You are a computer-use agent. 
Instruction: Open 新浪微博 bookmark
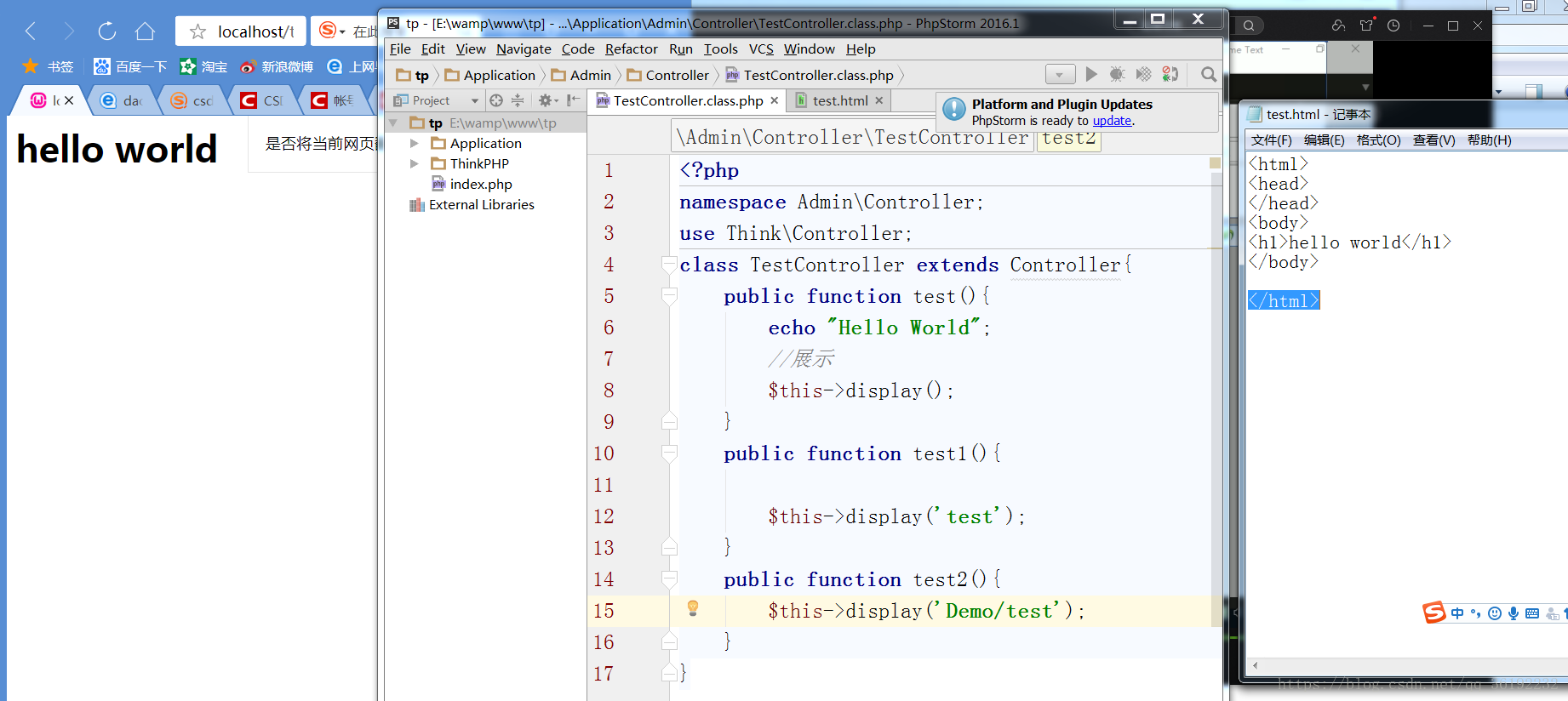point(277,66)
